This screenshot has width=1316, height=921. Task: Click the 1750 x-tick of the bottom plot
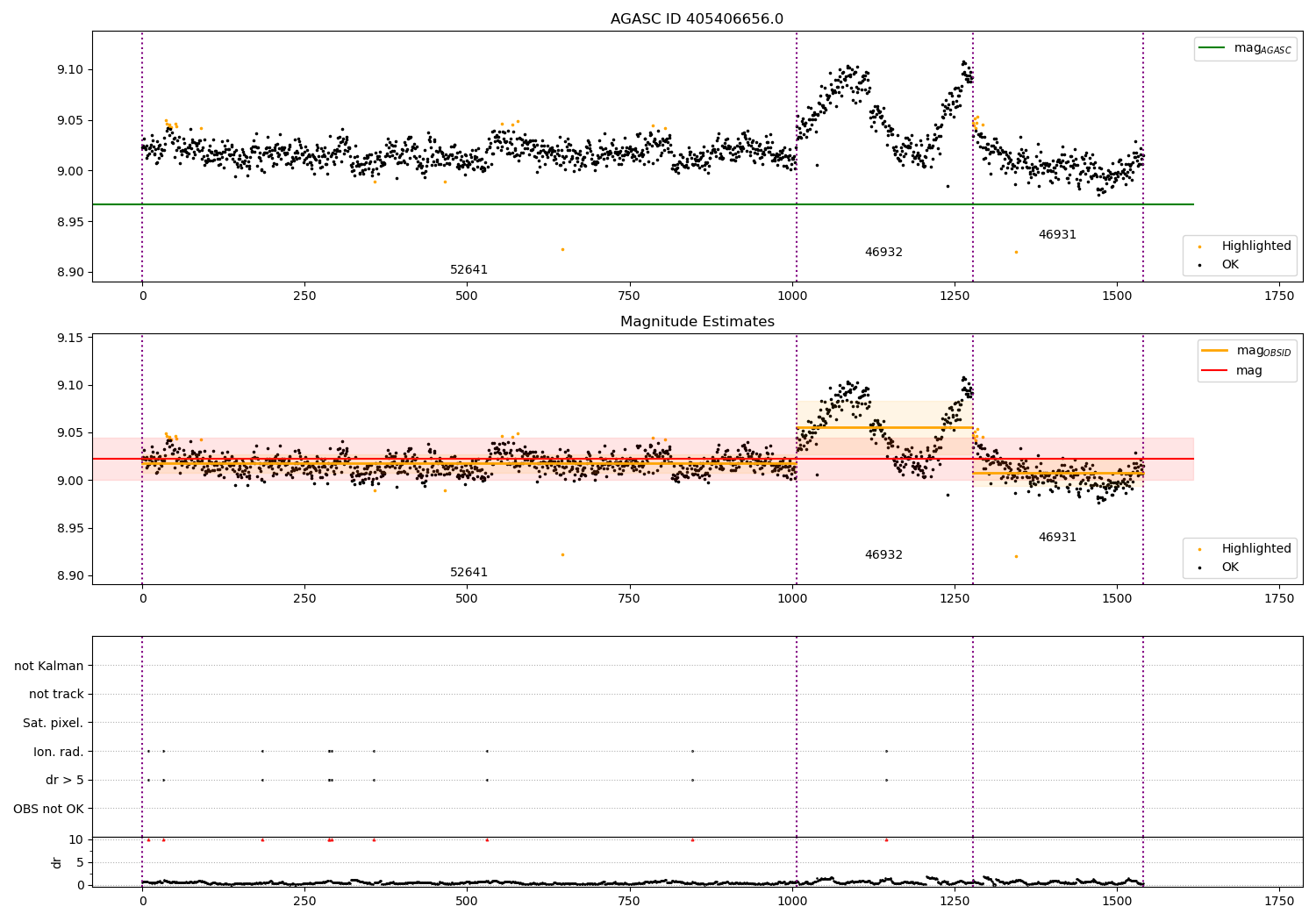(x=1279, y=901)
